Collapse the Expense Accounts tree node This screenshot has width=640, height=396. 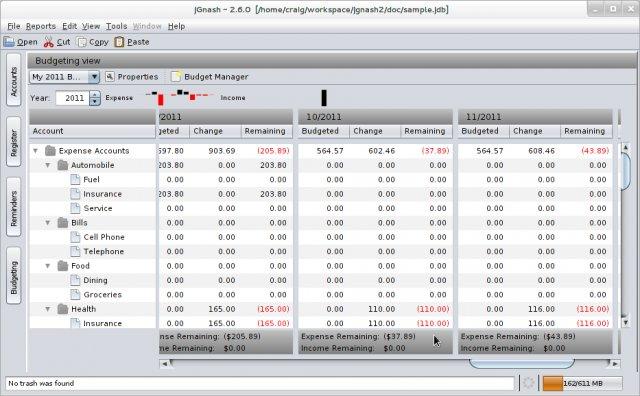(36, 151)
